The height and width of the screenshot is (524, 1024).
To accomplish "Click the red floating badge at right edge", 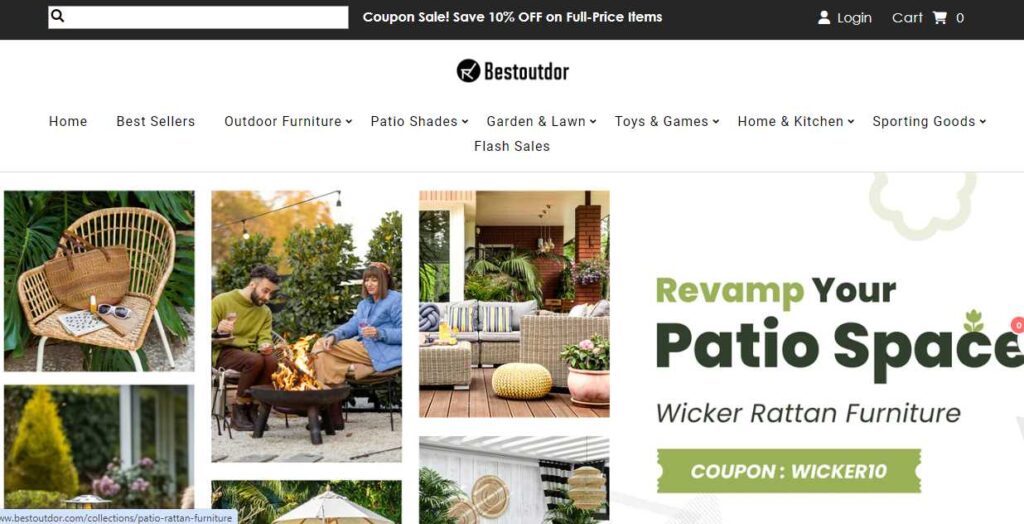I will coord(1018,324).
